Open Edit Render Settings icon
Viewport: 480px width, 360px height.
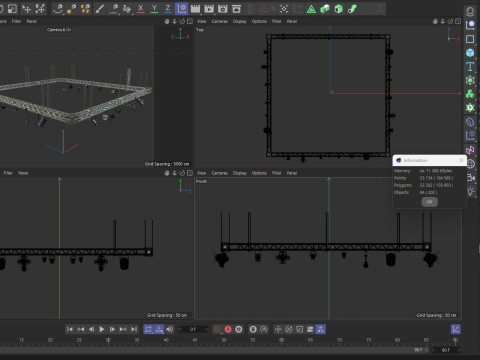pos(223,9)
